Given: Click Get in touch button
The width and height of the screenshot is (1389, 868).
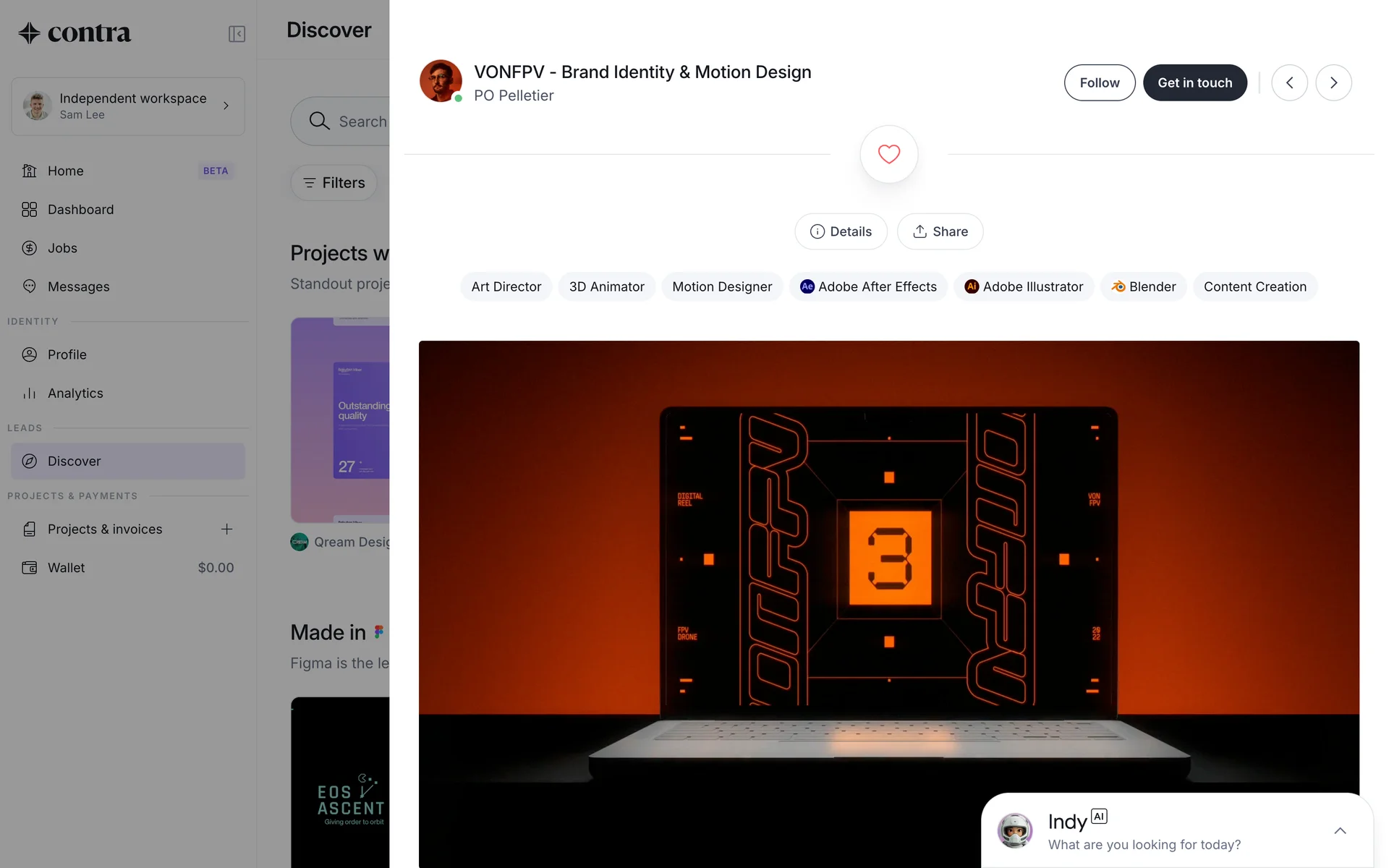Looking at the screenshot, I should (1194, 82).
